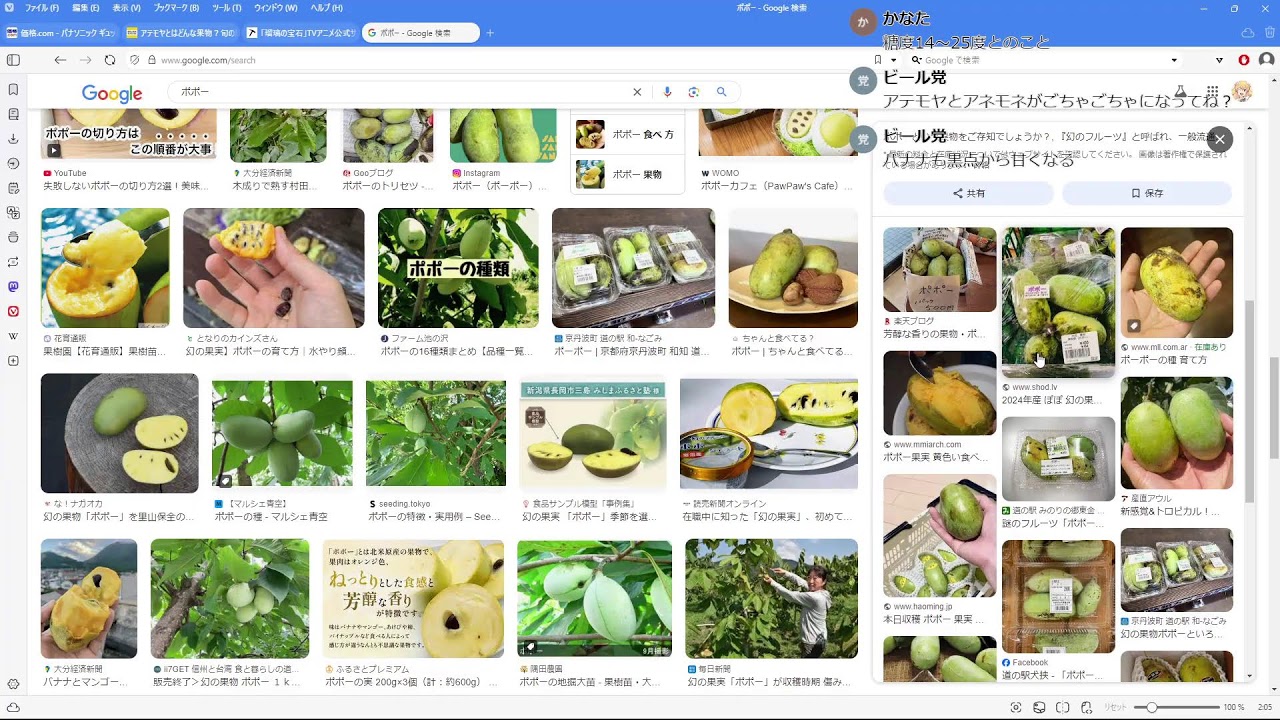Toggle the tracker blocker shield icon

(x=134, y=60)
